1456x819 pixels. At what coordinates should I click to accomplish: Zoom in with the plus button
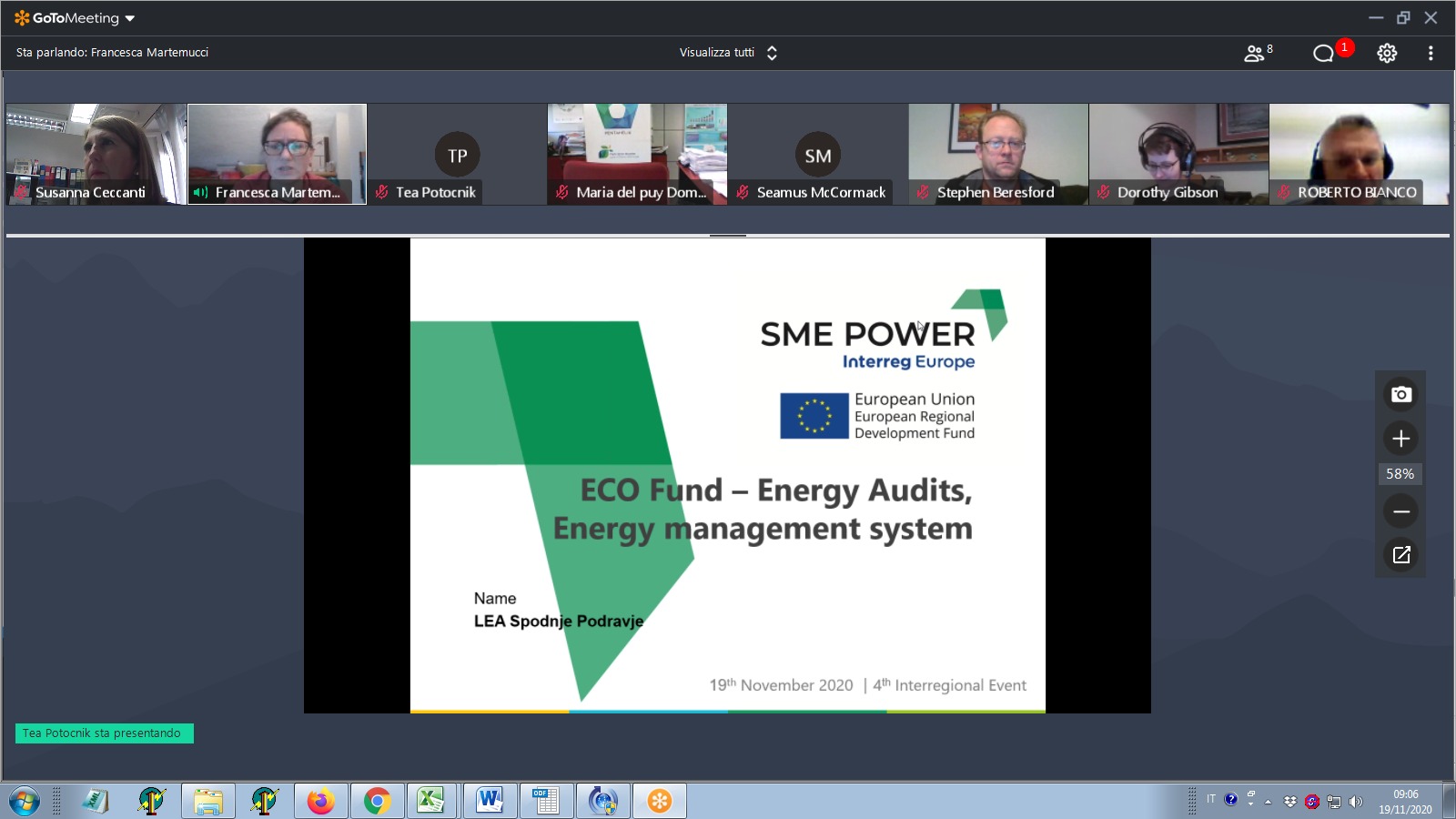pyautogui.click(x=1401, y=439)
